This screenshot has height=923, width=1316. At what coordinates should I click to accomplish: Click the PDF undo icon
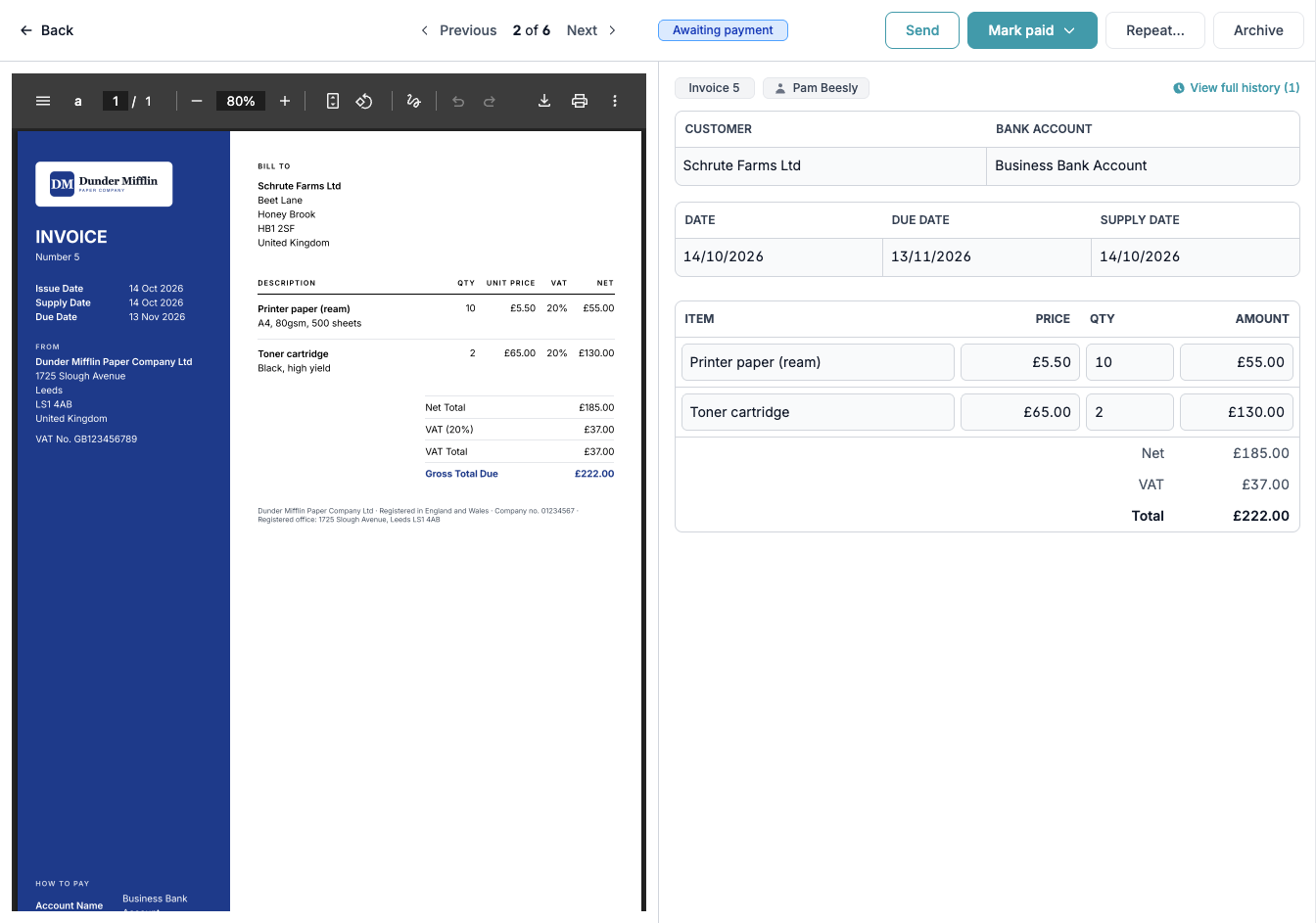tap(458, 101)
